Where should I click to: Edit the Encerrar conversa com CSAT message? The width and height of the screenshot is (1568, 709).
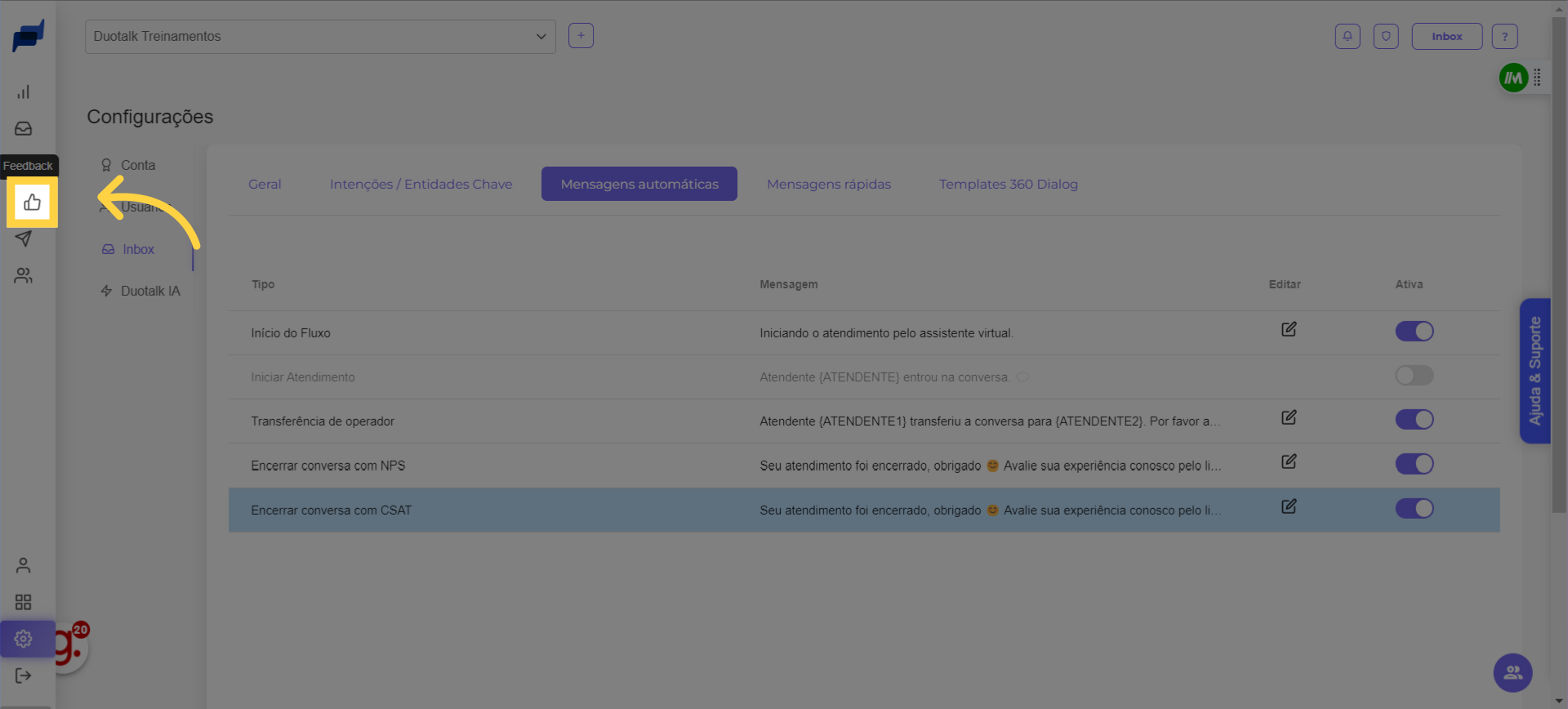click(x=1289, y=506)
